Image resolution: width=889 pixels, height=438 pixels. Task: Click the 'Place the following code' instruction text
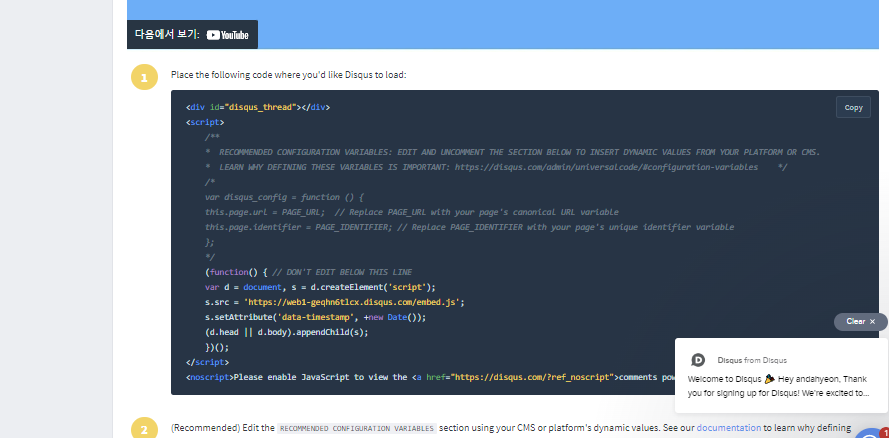pos(289,75)
